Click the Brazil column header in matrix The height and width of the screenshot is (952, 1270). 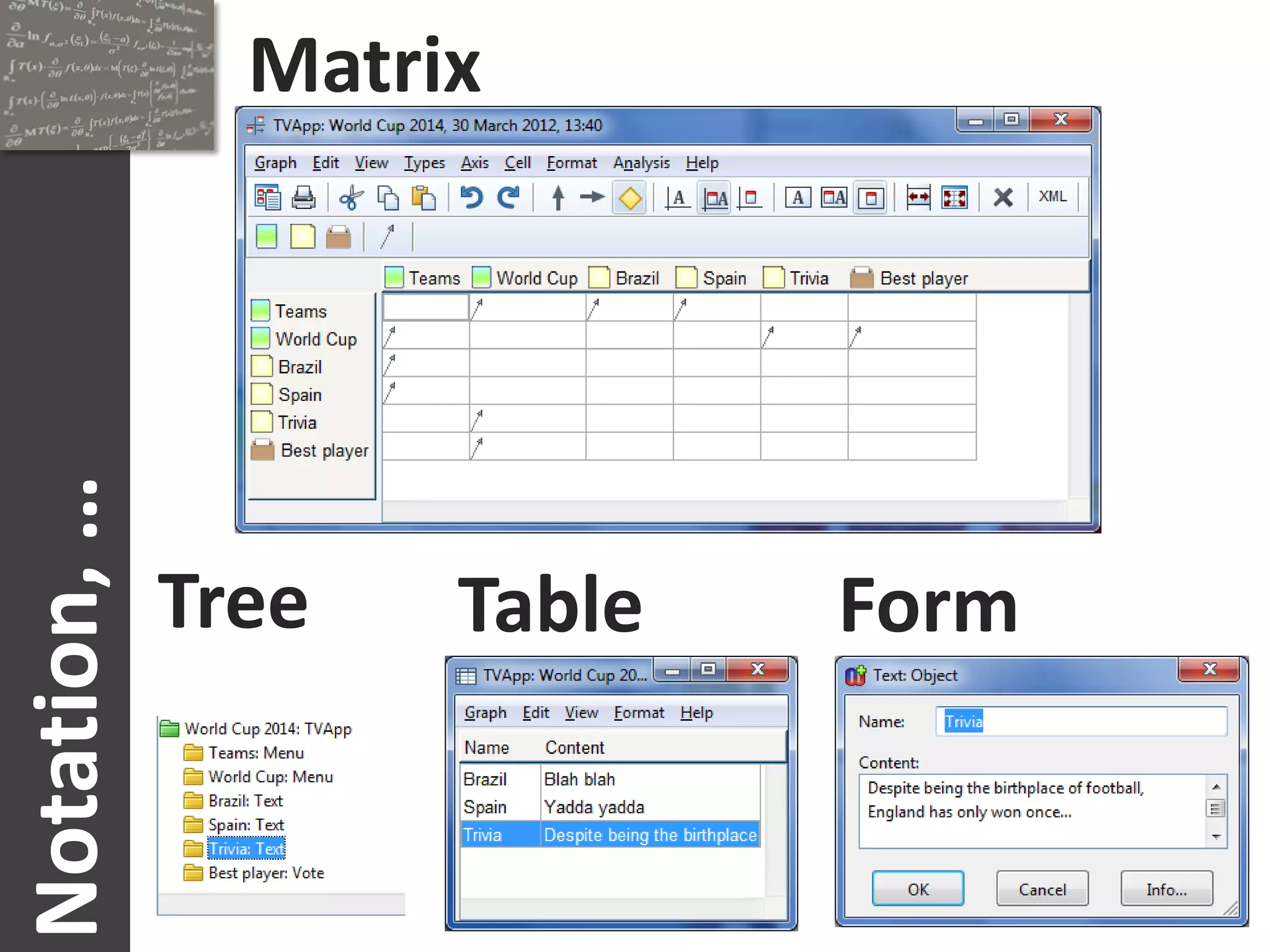point(624,278)
